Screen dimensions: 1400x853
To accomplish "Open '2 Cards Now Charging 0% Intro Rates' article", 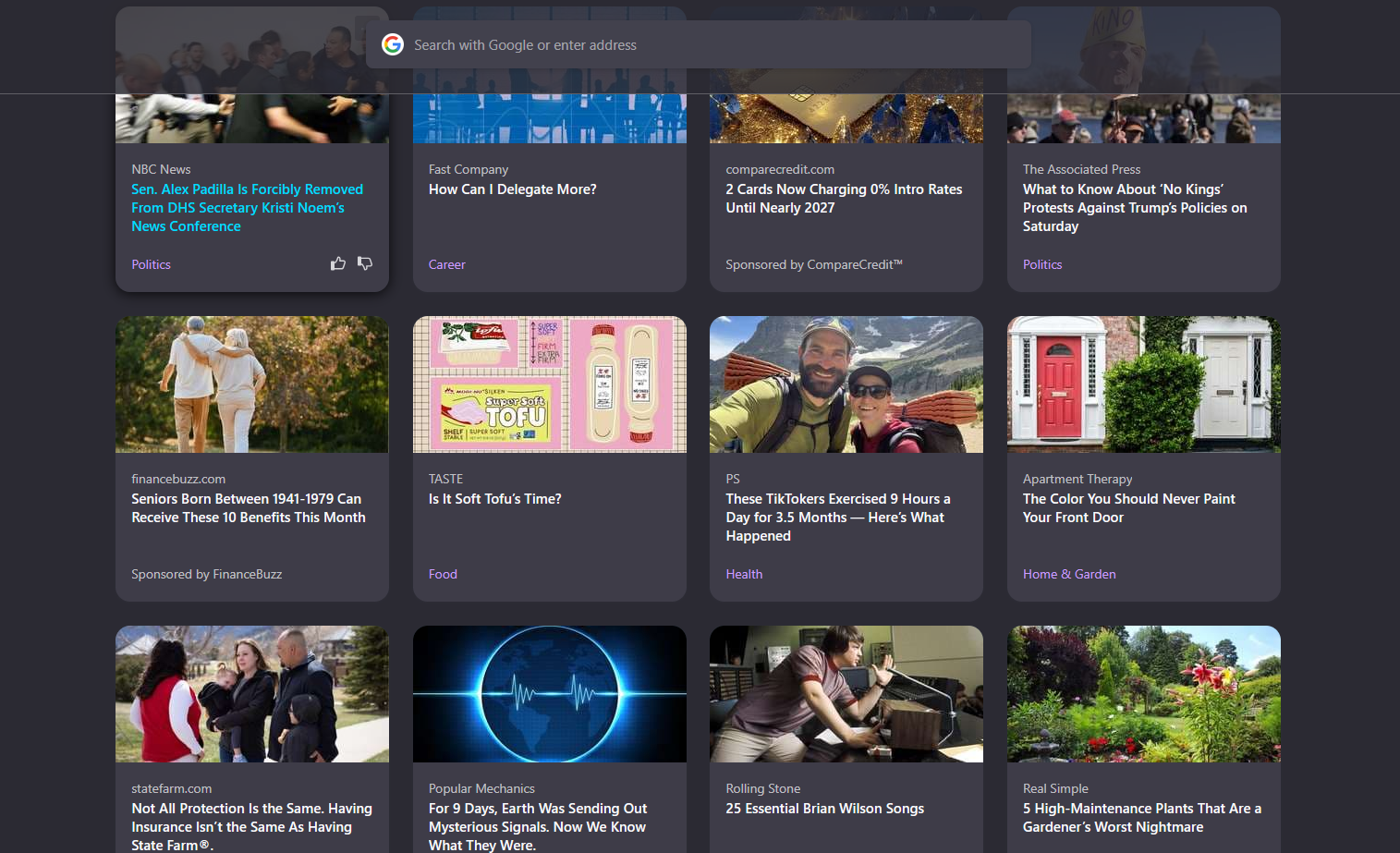I will click(x=844, y=198).
